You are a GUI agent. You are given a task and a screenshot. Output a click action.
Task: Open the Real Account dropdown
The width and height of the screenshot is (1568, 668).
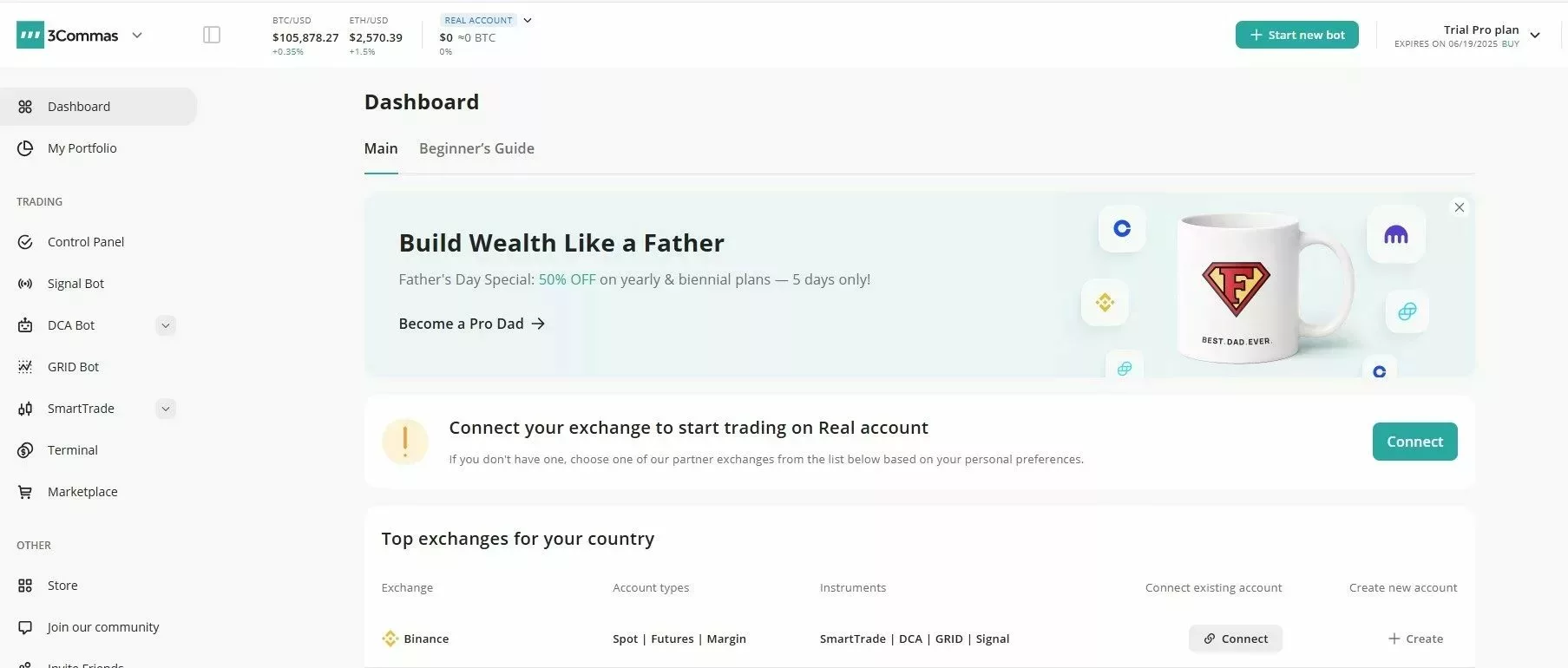(x=527, y=19)
